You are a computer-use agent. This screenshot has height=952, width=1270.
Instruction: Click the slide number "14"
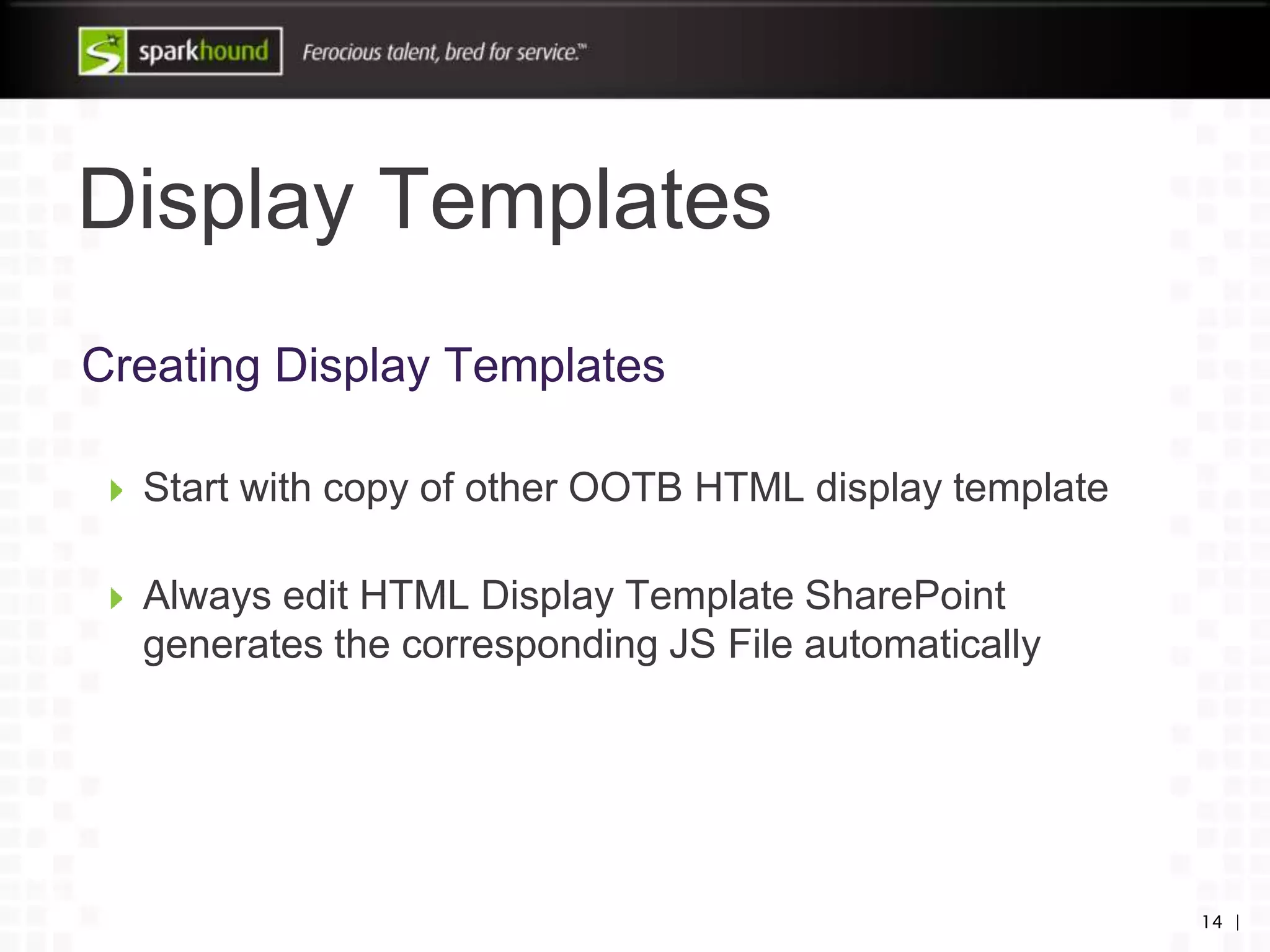tap(1212, 922)
